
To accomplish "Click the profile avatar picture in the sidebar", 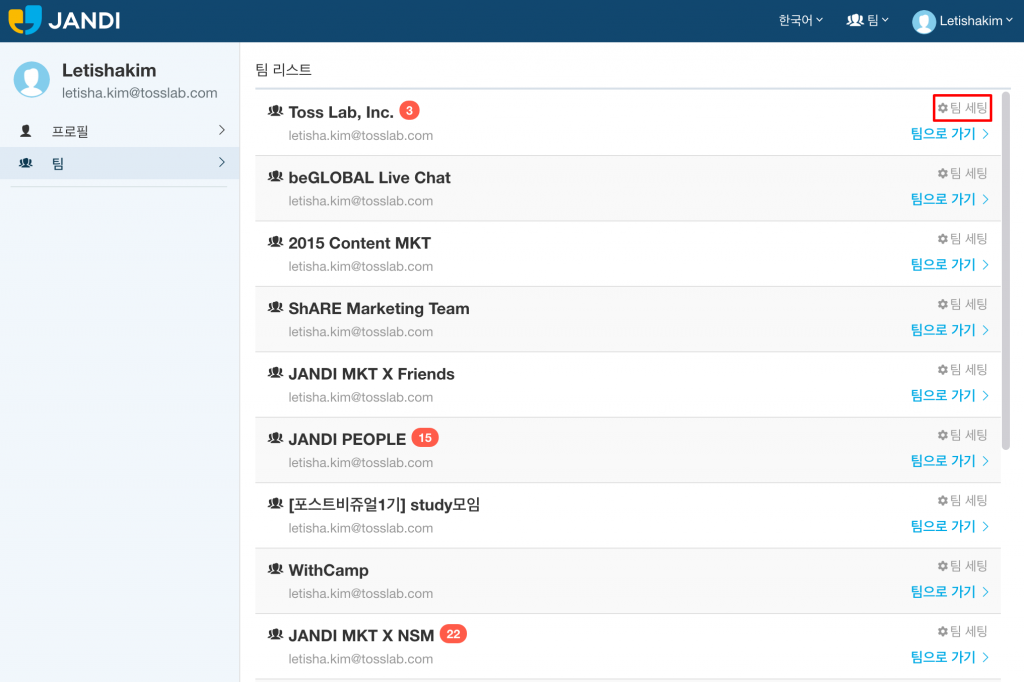I will 30,79.
